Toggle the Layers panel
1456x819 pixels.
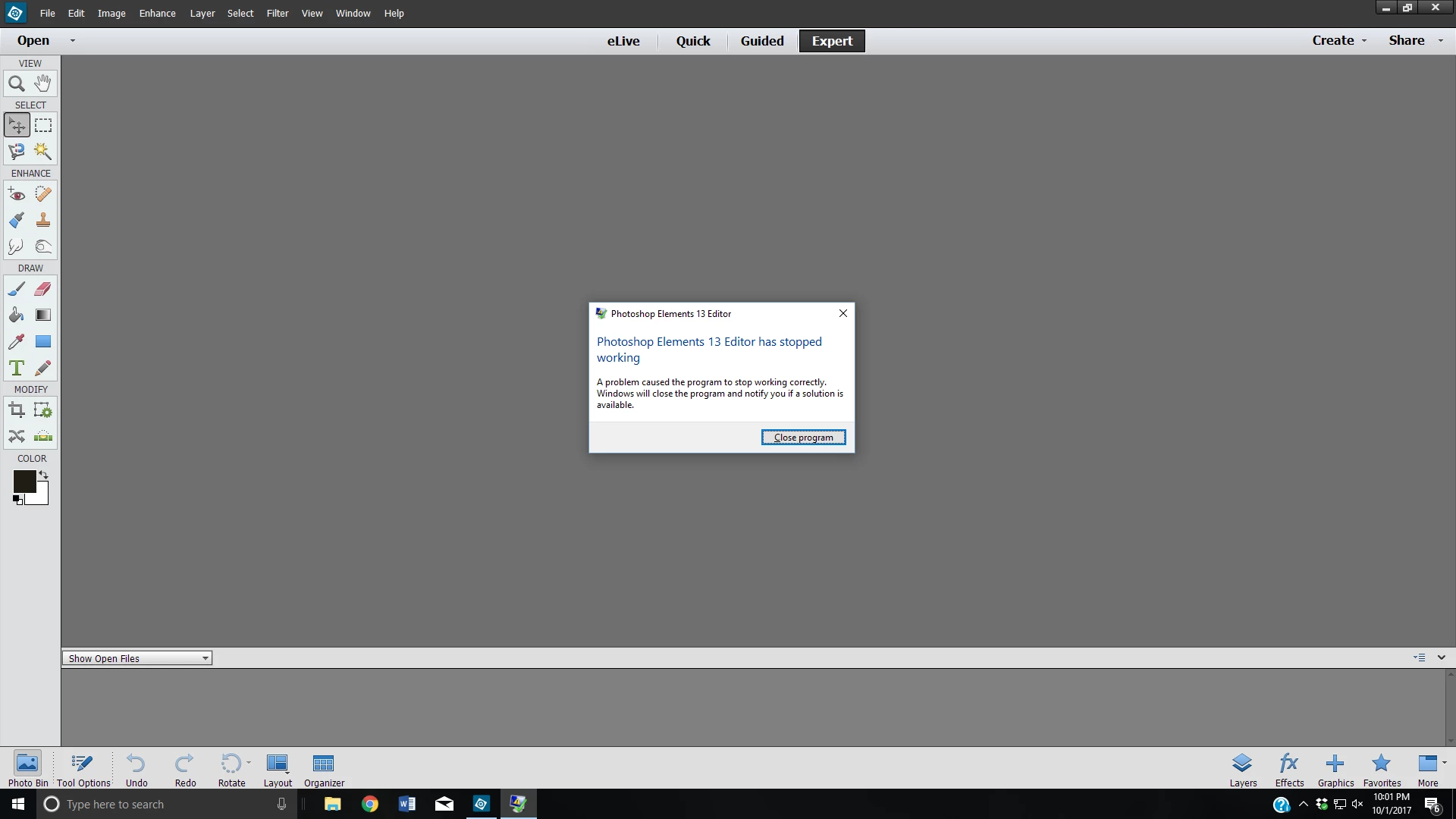click(x=1242, y=769)
